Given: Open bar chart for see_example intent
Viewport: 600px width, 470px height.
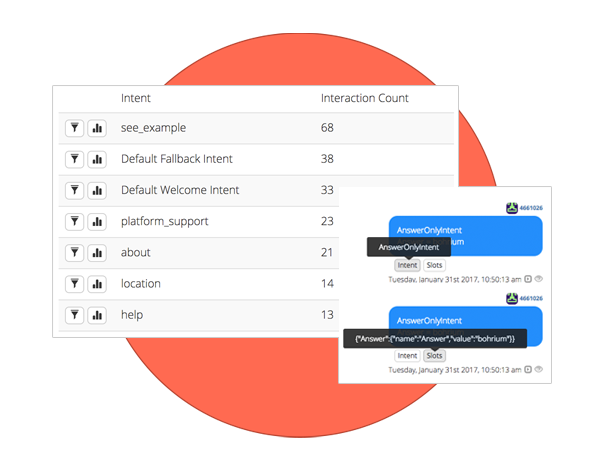Looking at the screenshot, I should (97, 128).
